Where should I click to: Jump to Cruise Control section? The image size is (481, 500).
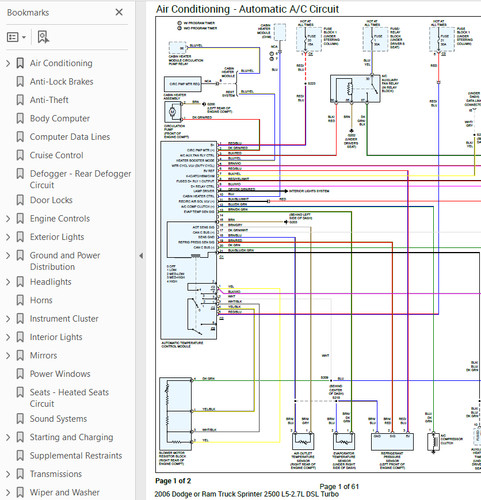pyautogui.click(x=56, y=155)
